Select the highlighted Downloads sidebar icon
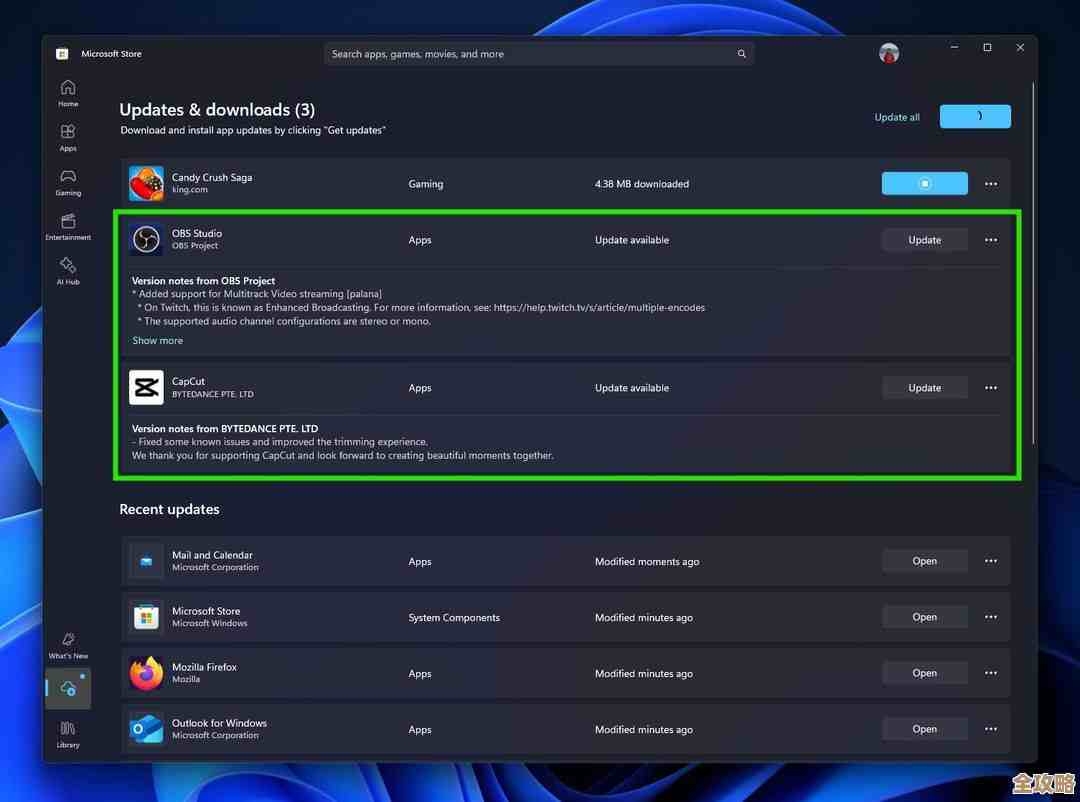This screenshot has width=1080, height=802. point(67,688)
